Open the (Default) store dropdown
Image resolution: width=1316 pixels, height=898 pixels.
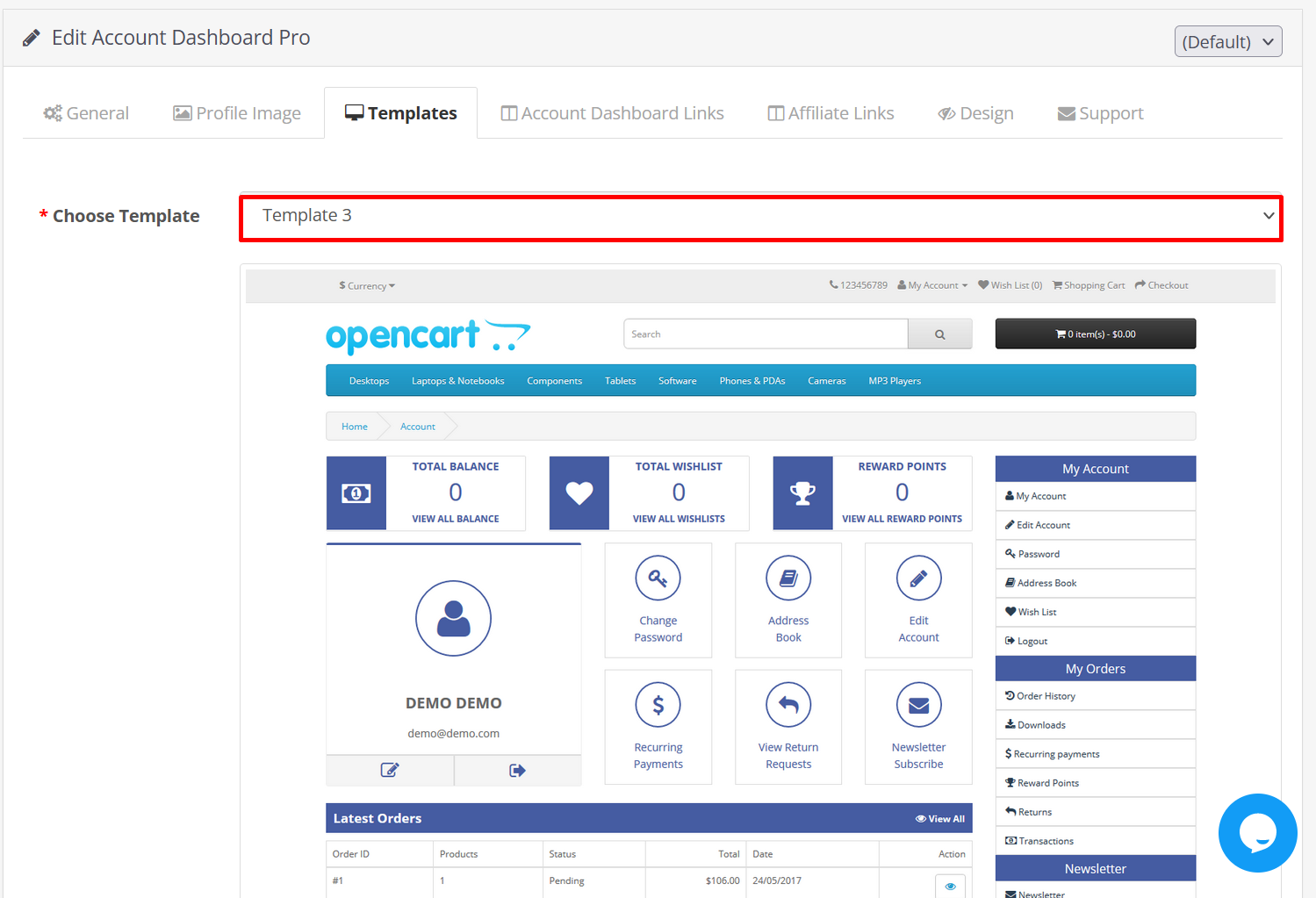(1228, 41)
